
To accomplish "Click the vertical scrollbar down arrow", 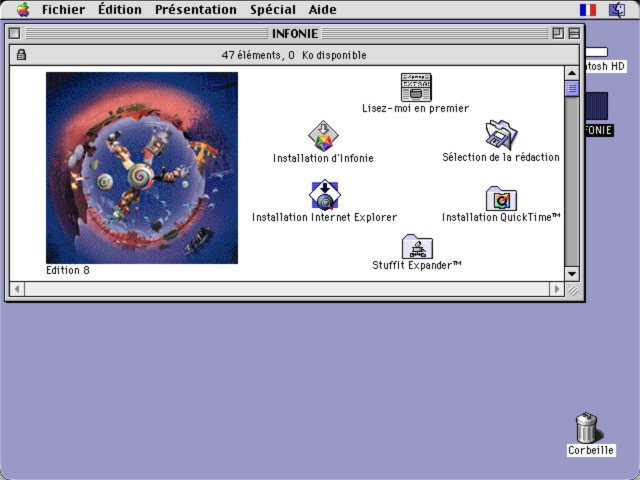I will coord(572,273).
